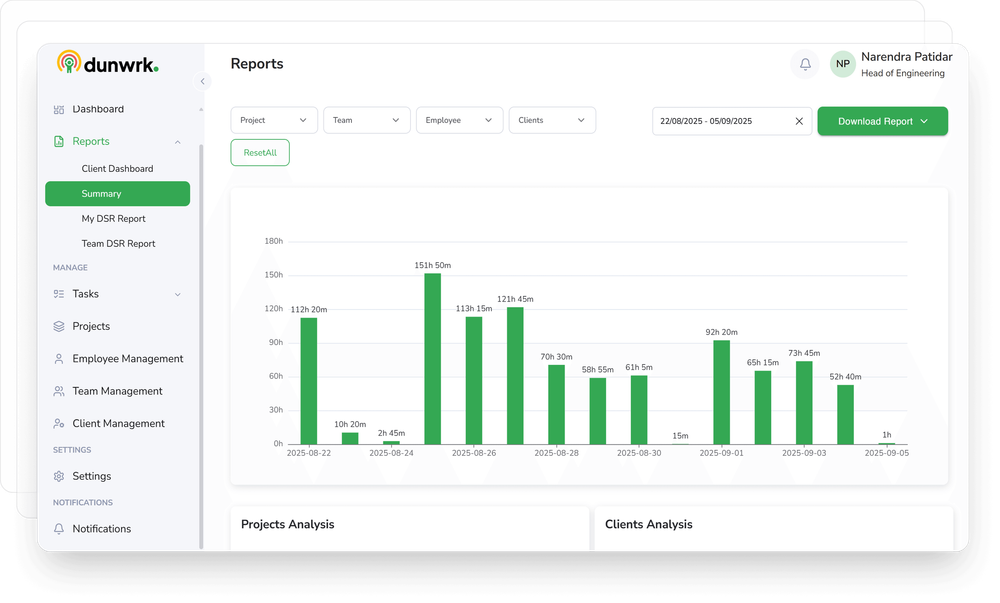Click the Notifications bell icon in sidebar
Viewport: 1000px width, 603px height.
59,529
